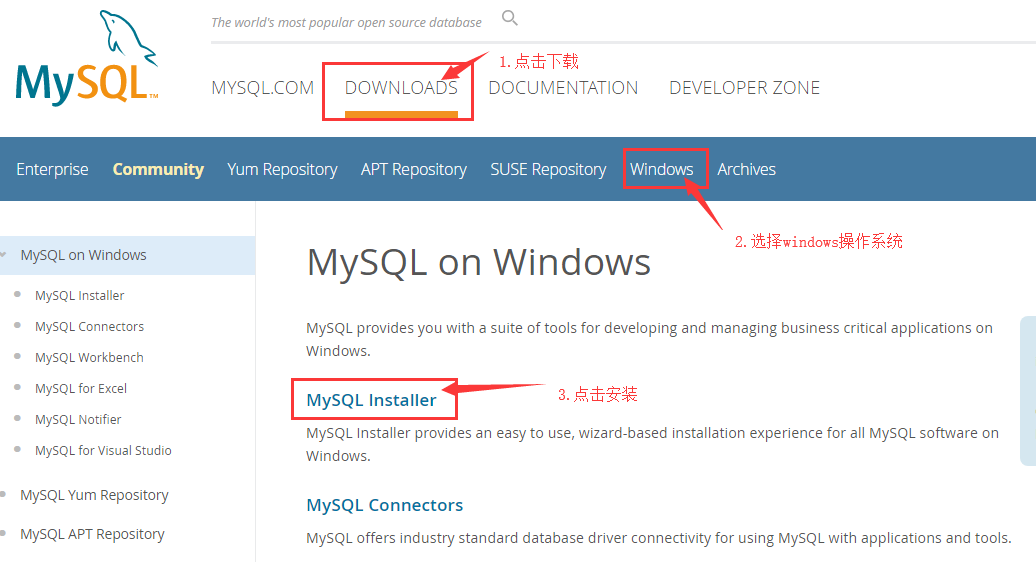This screenshot has width=1036, height=562.
Task: Open MySQL for Excel in the sidebar
Action: [81, 388]
